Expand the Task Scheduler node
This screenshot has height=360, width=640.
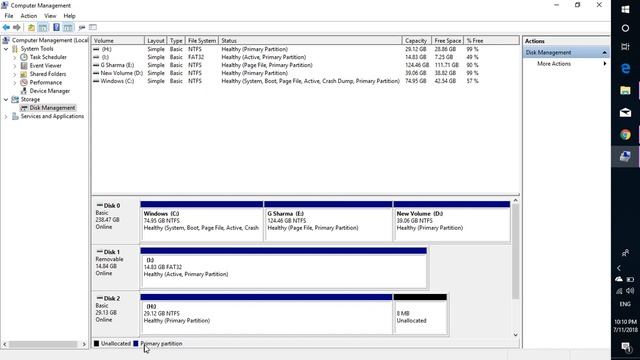pyautogui.click(x=15, y=58)
